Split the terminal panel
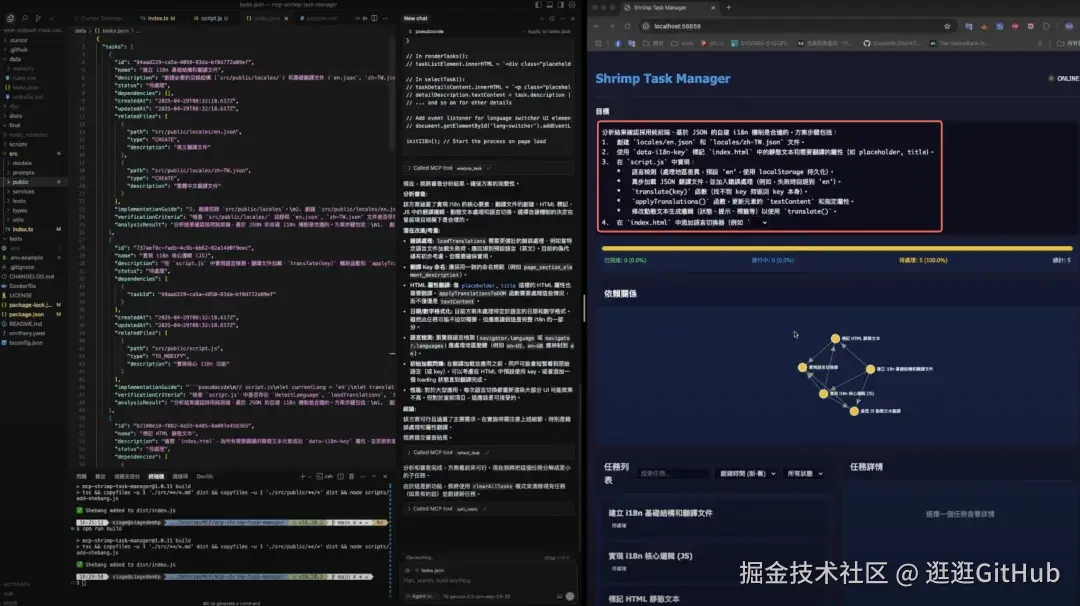The width and height of the screenshot is (1080, 606). point(340,476)
